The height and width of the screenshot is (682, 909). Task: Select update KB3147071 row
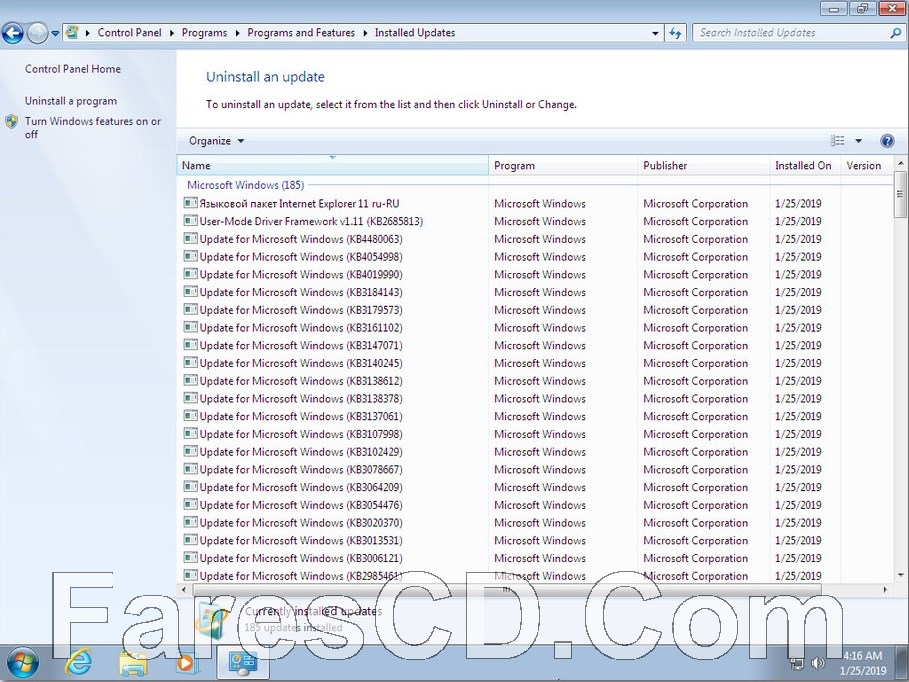[535, 346]
